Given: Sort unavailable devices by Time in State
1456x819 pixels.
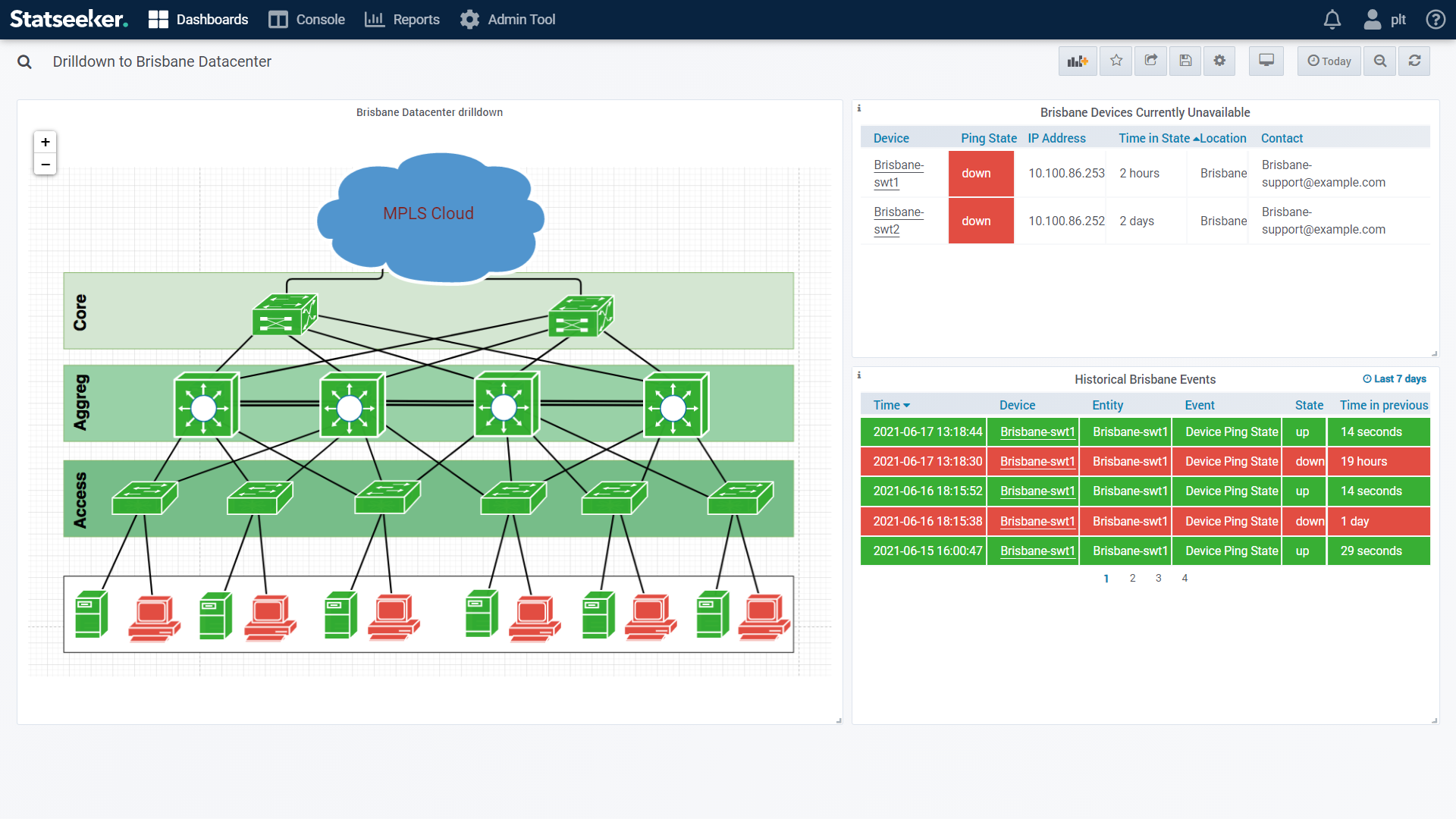Looking at the screenshot, I should (1154, 138).
